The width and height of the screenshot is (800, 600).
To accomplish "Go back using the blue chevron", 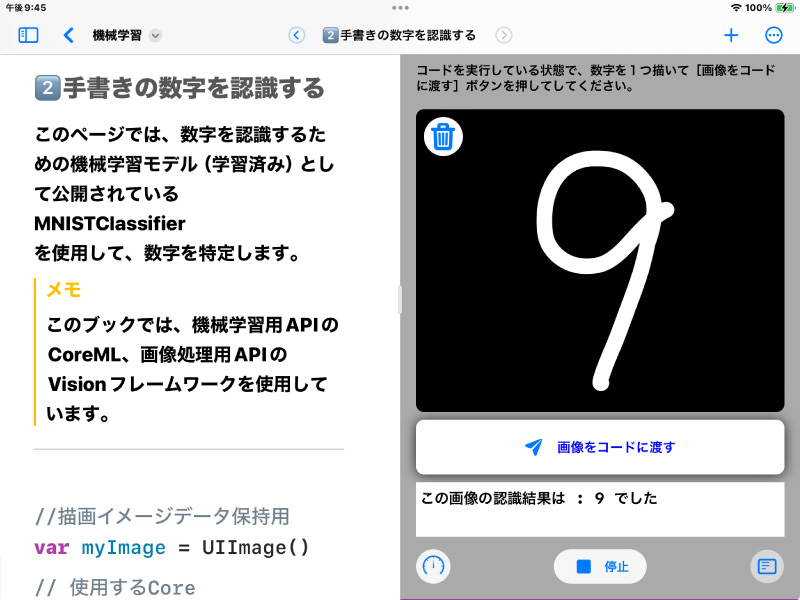I will (x=68, y=35).
